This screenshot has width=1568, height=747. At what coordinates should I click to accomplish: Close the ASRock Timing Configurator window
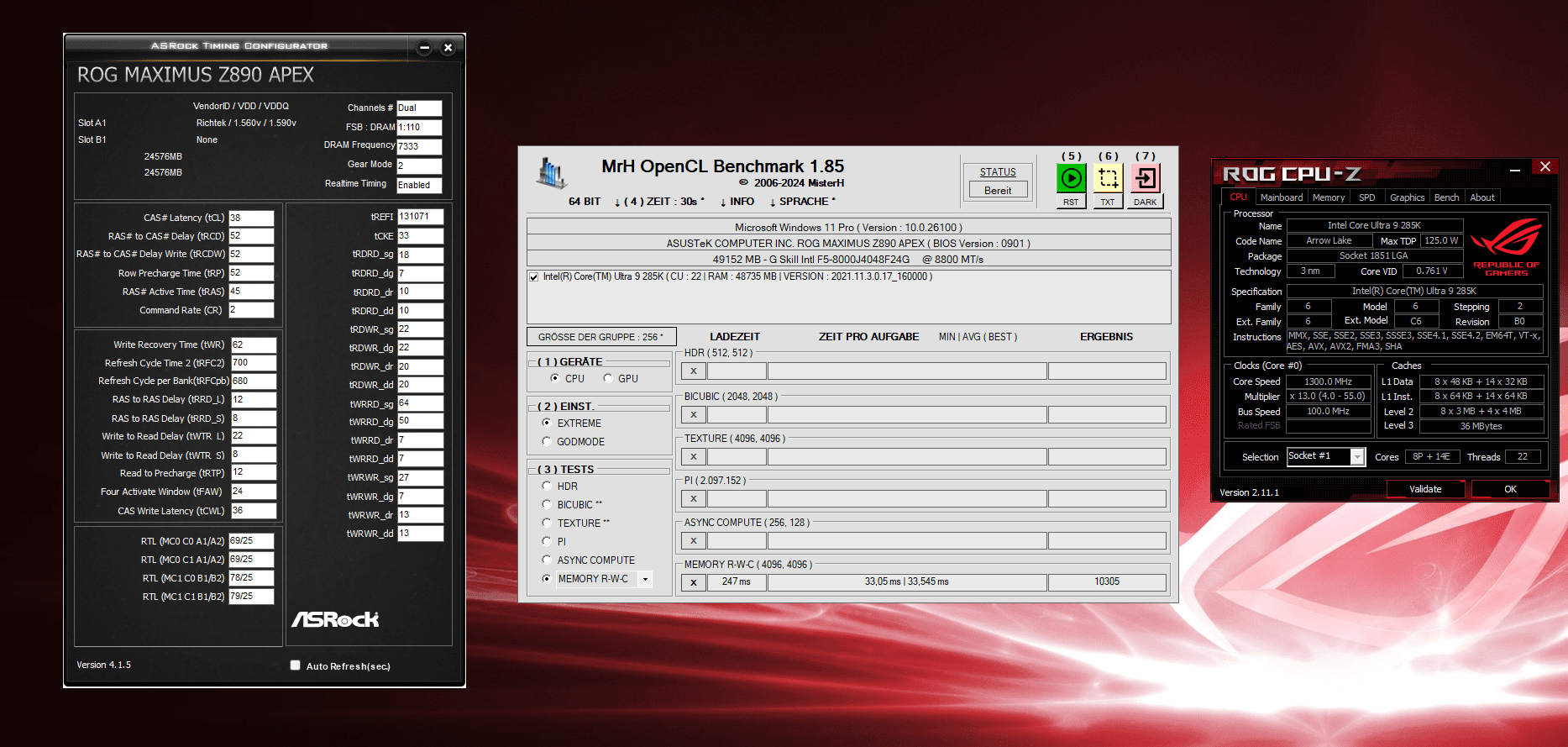point(448,48)
